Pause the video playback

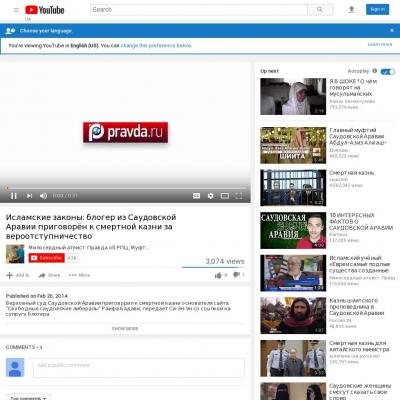pyautogui.click(x=14, y=196)
